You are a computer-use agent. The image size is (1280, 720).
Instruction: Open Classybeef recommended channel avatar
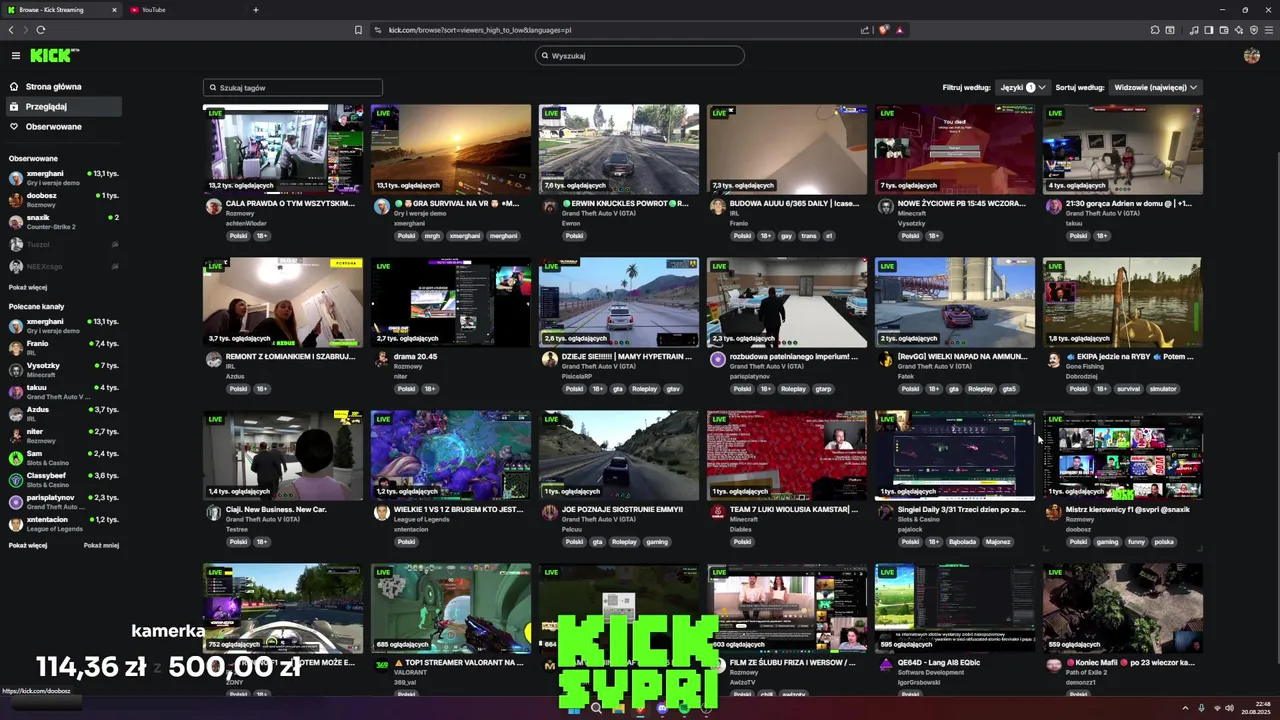coord(16,480)
